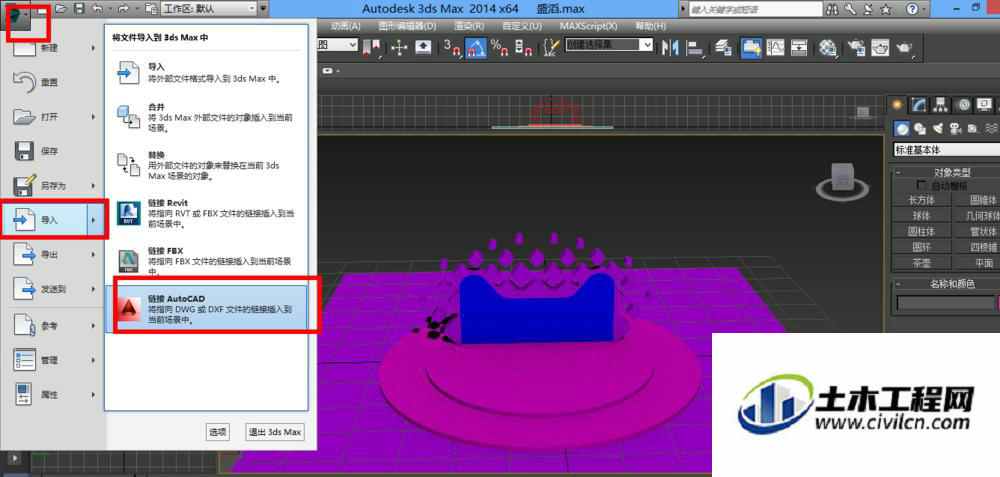Click the Project Folder icon beside workspace selector
Screen dimensions: 1000x477
tap(151, 8)
